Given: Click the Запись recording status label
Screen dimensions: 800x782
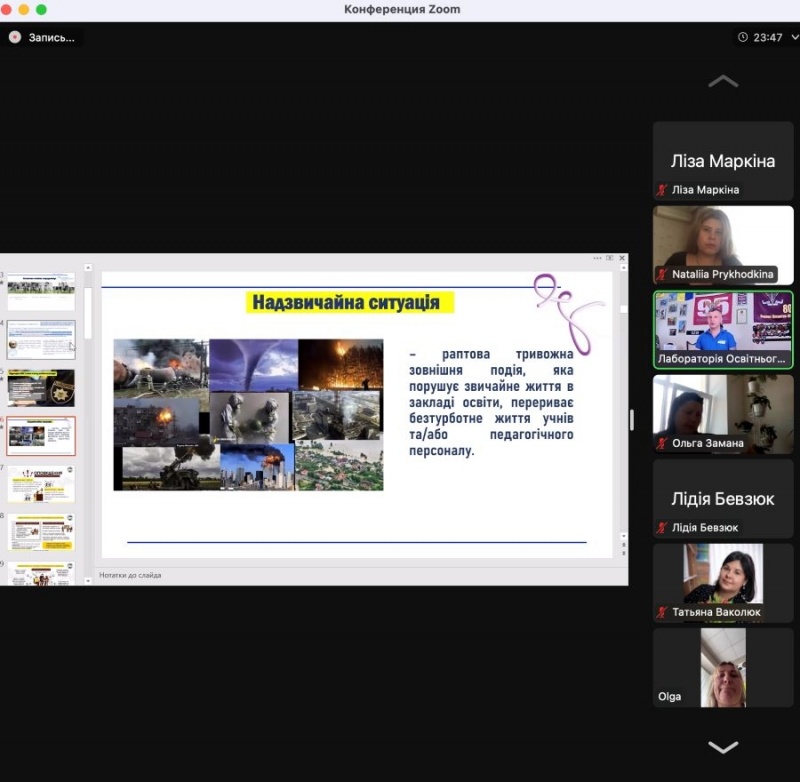Looking at the screenshot, I should pos(51,37).
